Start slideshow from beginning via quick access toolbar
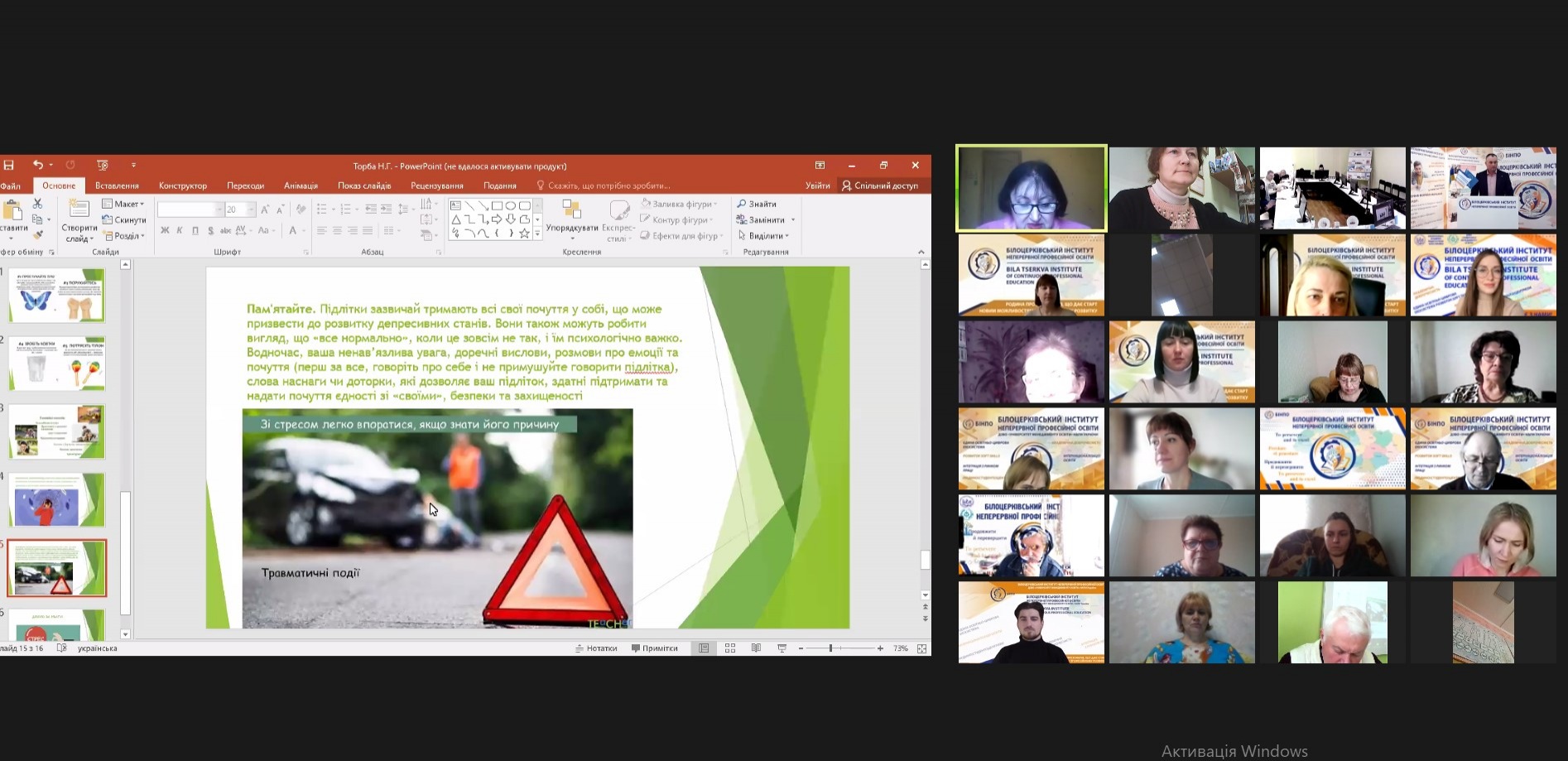The height and width of the screenshot is (761, 1568). click(x=103, y=166)
